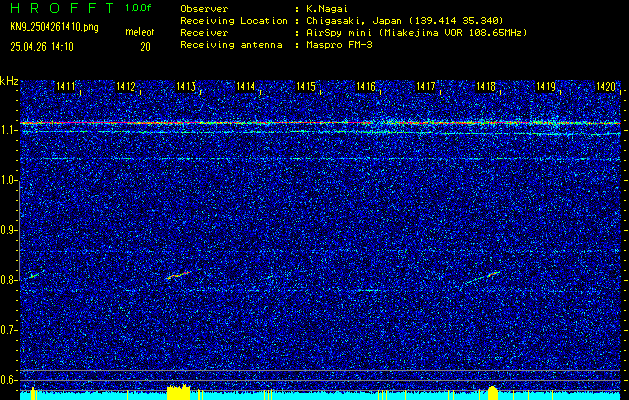Click the HROFFT title text
Viewport: 629px width, 400px height.
click(x=62, y=8)
